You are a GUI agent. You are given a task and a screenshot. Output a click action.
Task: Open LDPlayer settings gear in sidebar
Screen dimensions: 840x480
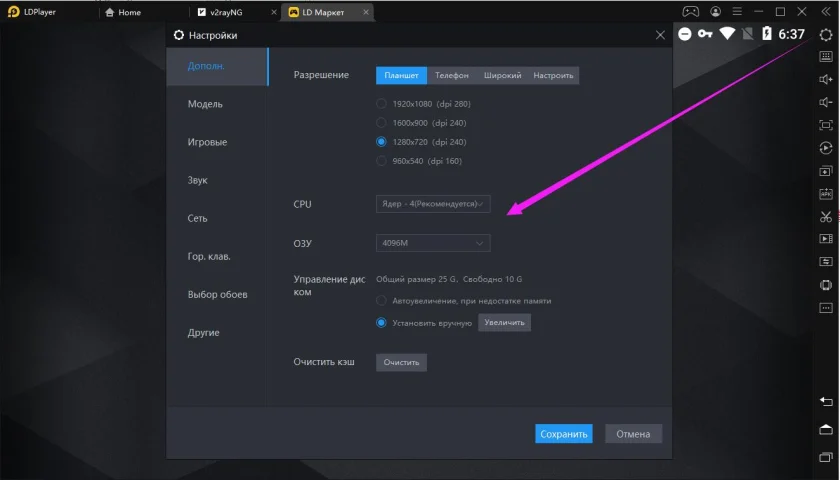[x=826, y=35]
